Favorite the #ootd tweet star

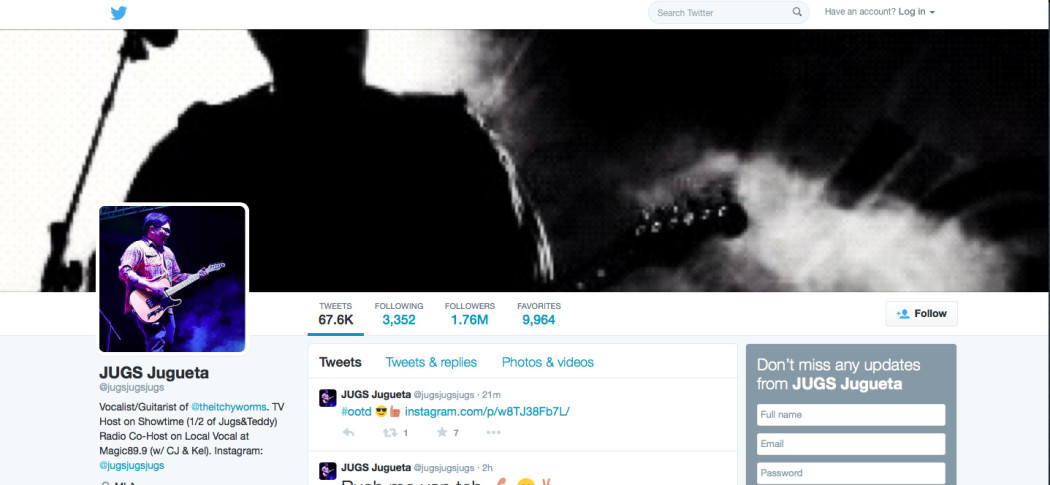(442, 433)
